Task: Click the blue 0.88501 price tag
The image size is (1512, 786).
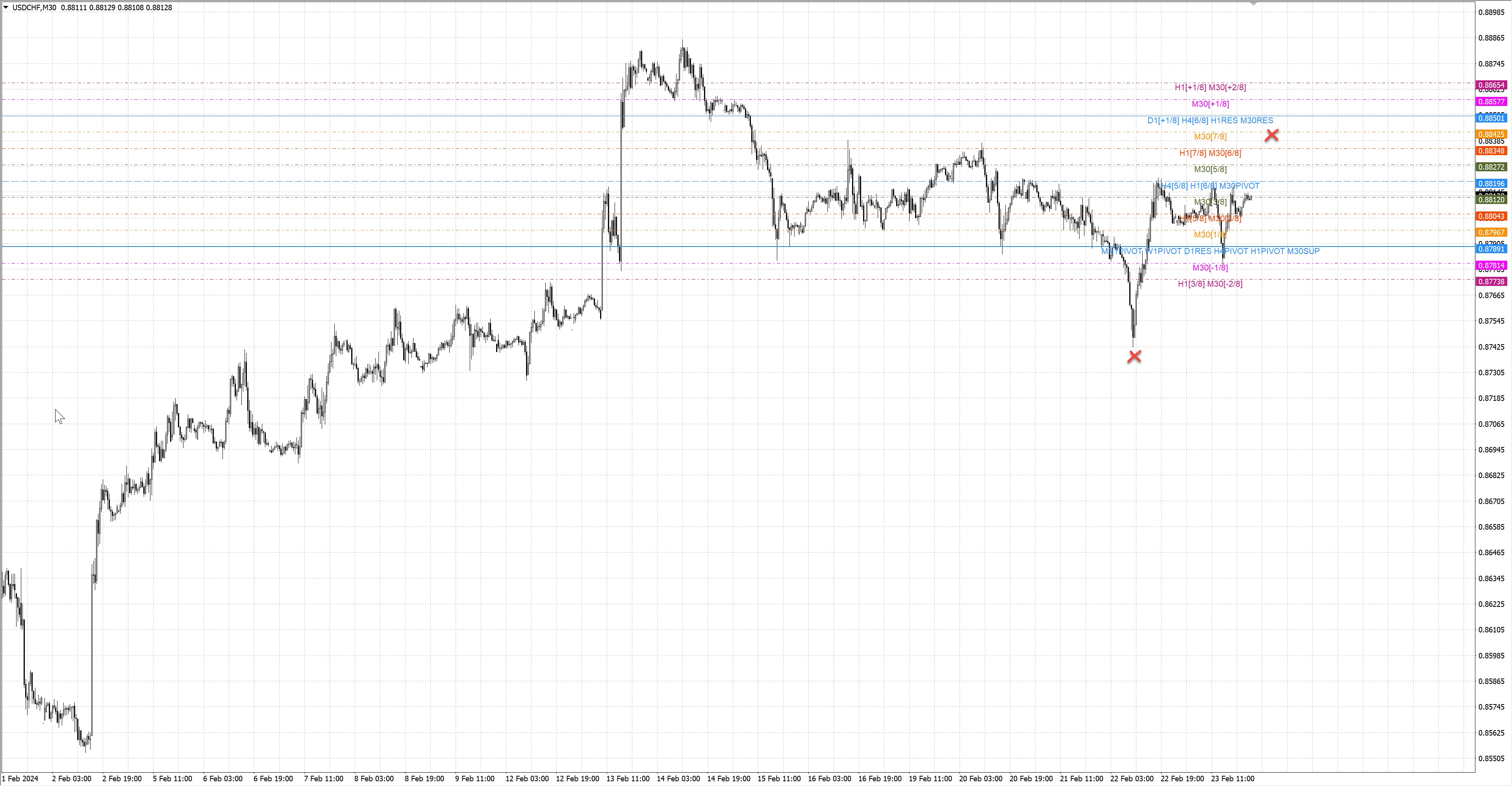Action: tap(1491, 119)
